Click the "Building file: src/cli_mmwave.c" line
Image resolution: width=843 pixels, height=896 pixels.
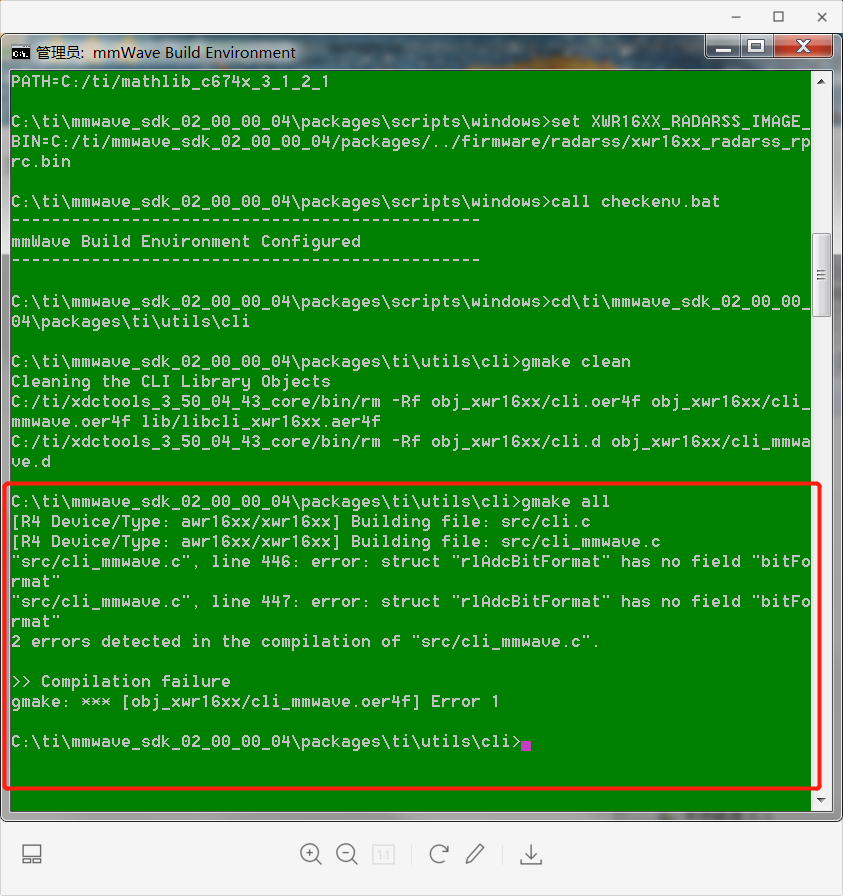tap(506, 542)
